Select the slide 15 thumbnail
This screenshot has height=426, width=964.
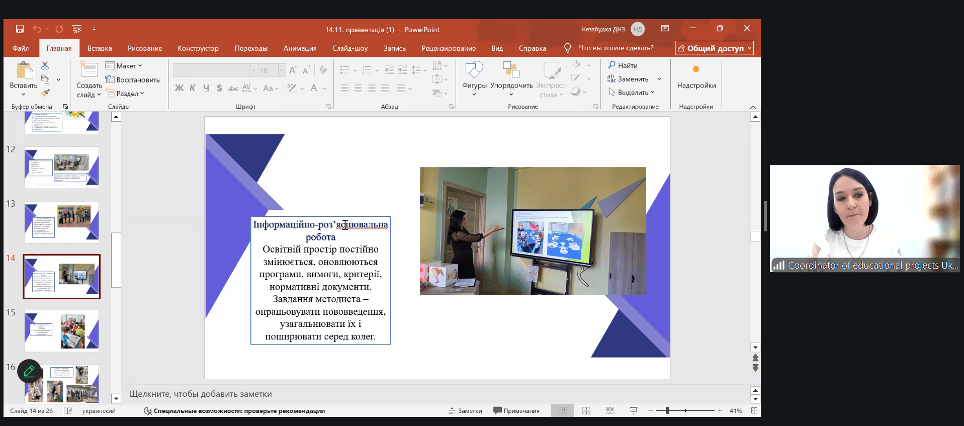pyautogui.click(x=61, y=329)
